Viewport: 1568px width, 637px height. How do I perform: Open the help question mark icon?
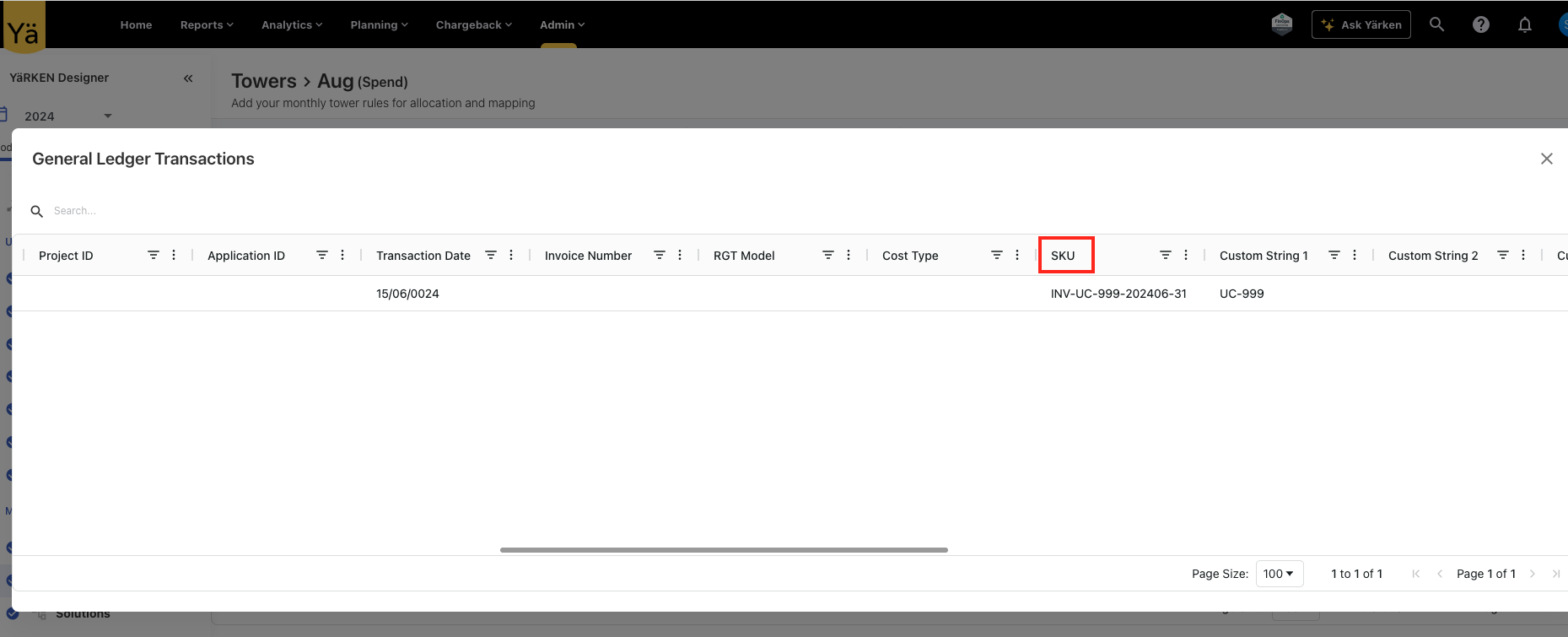click(1480, 24)
